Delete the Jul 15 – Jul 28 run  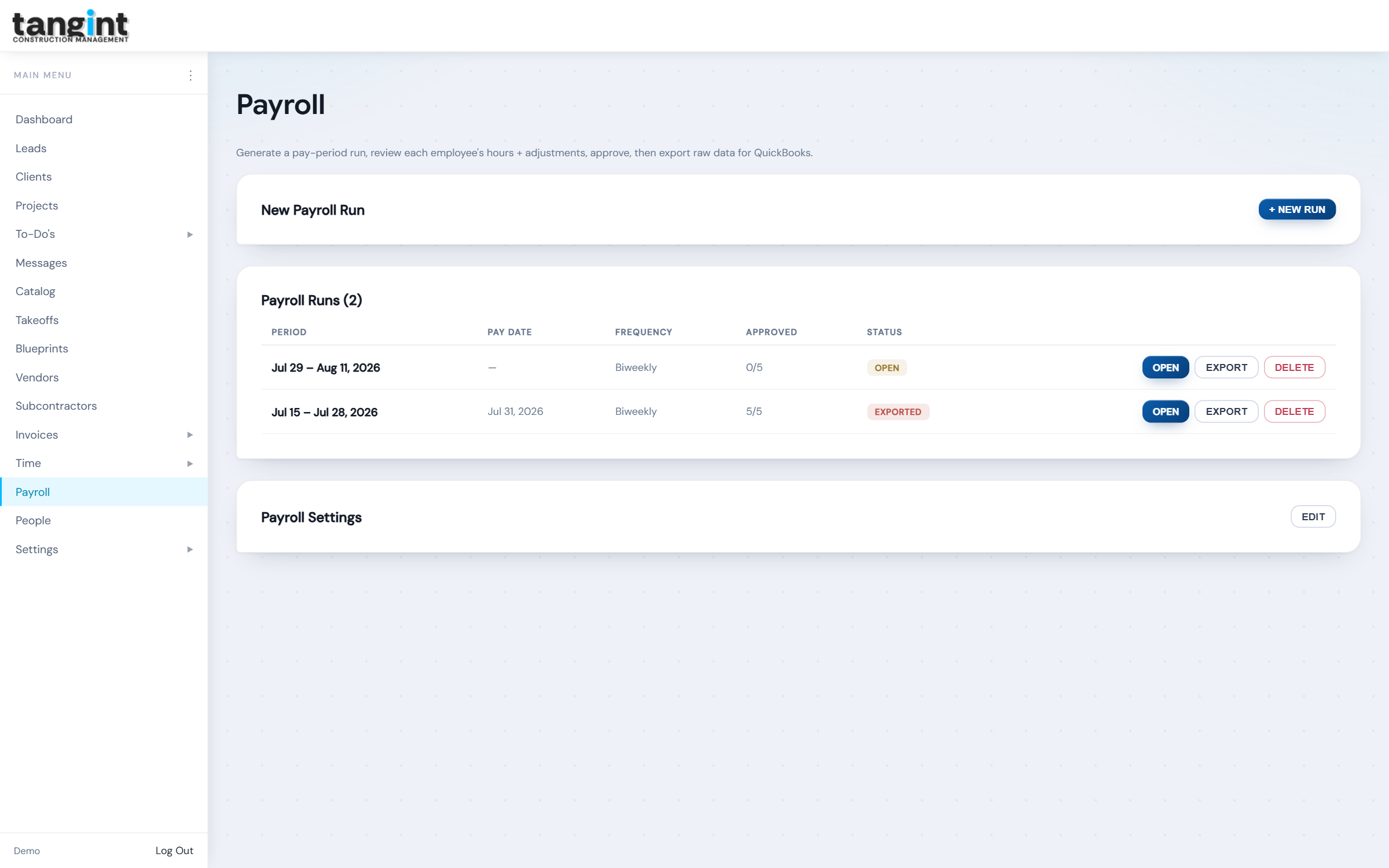tap(1295, 411)
